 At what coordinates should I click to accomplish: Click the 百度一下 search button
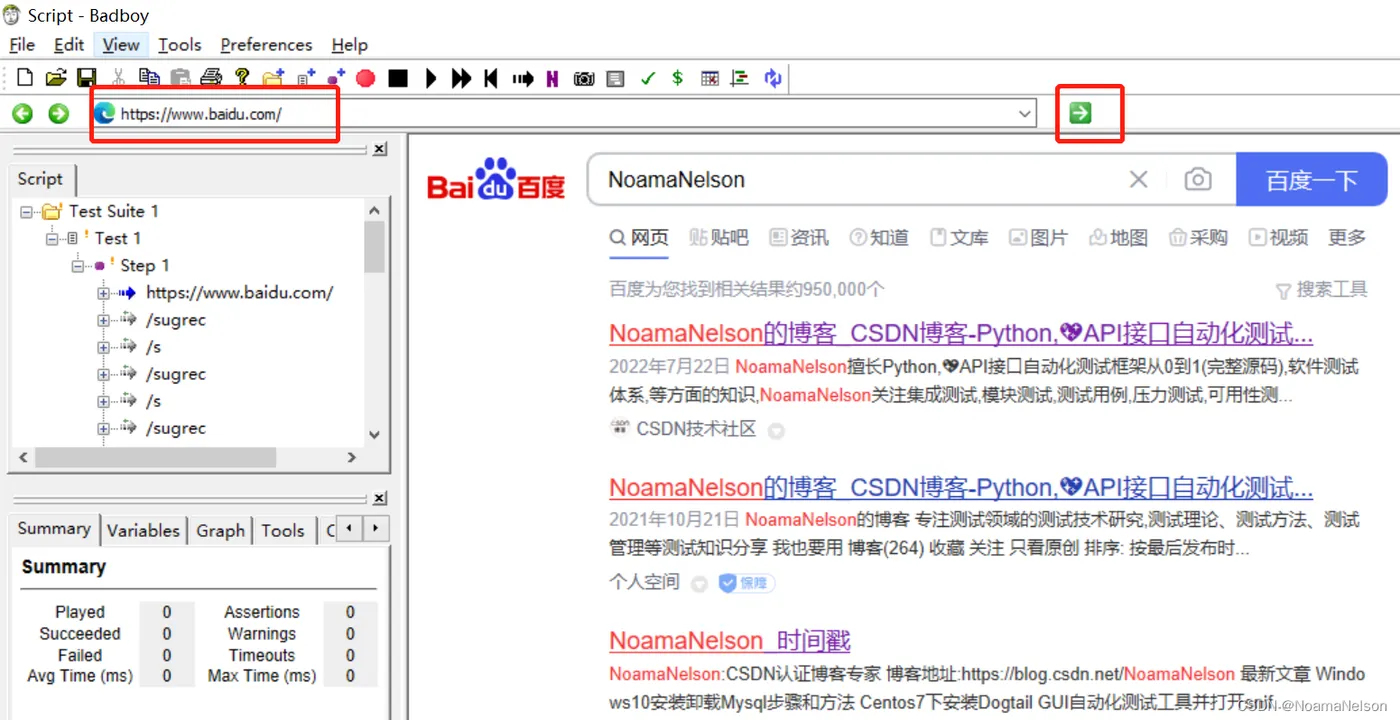[1311, 180]
